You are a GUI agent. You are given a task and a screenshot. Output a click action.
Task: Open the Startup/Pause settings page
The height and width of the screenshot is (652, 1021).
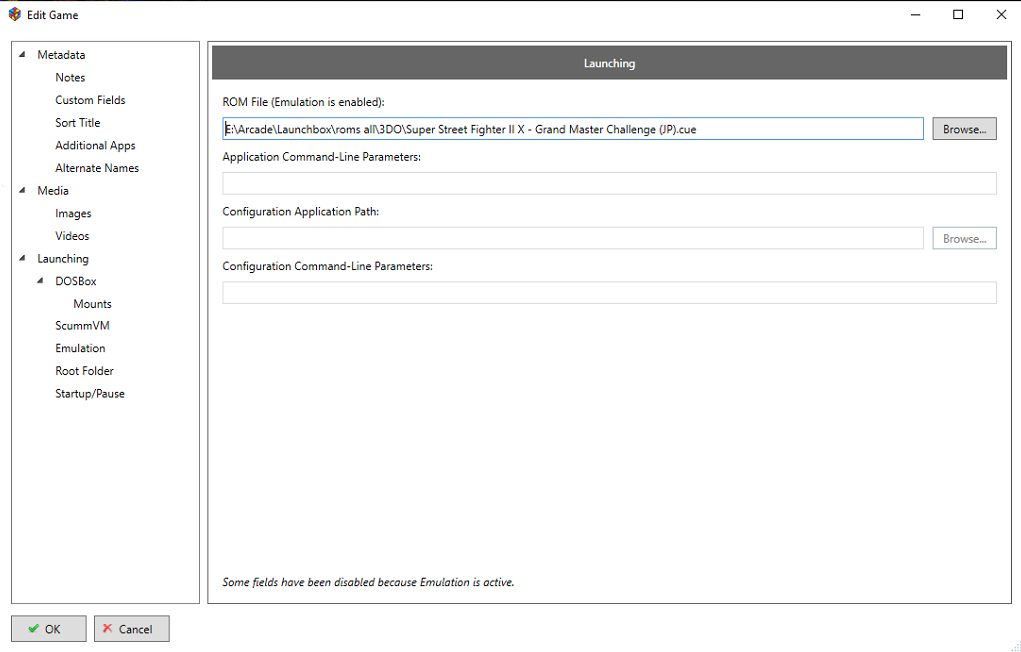click(x=90, y=393)
